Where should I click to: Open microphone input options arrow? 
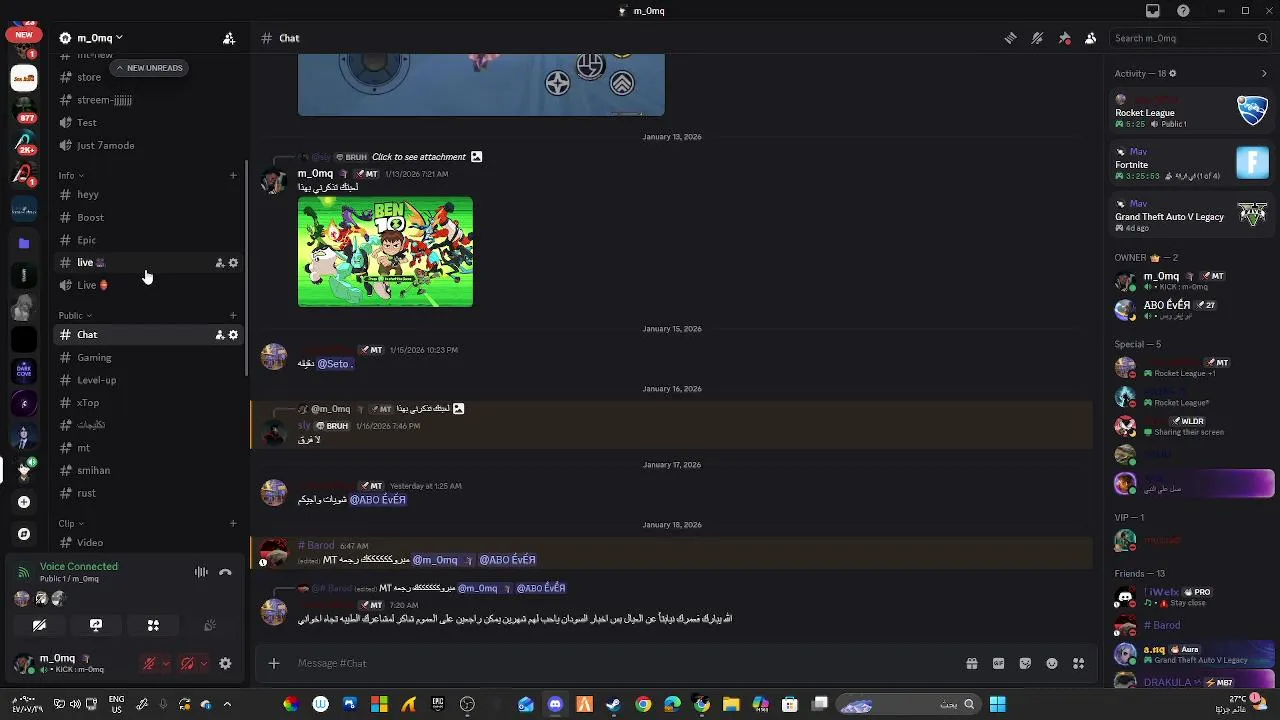click(x=166, y=663)
